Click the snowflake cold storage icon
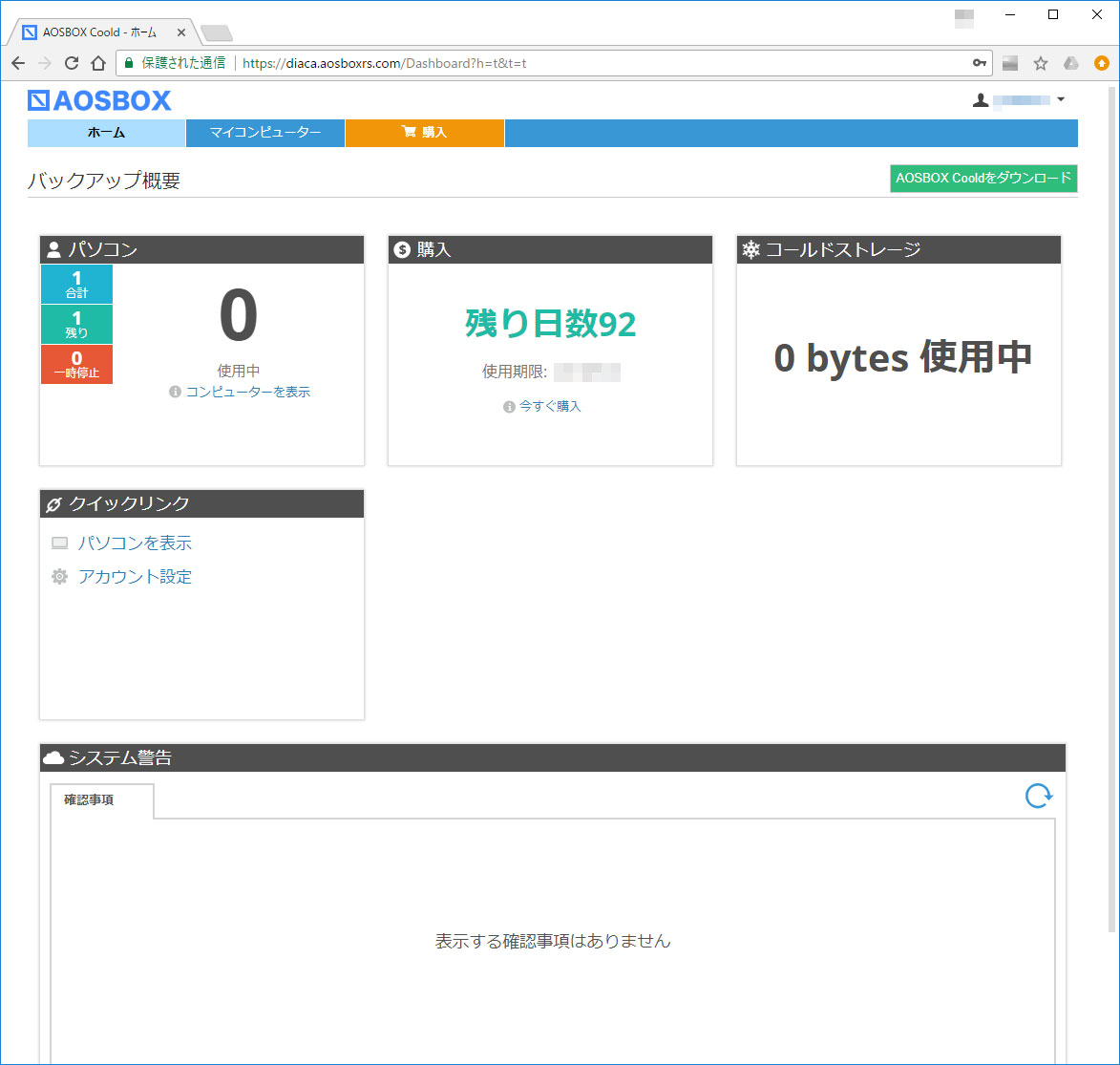1120x1065 pixels. 750,249
